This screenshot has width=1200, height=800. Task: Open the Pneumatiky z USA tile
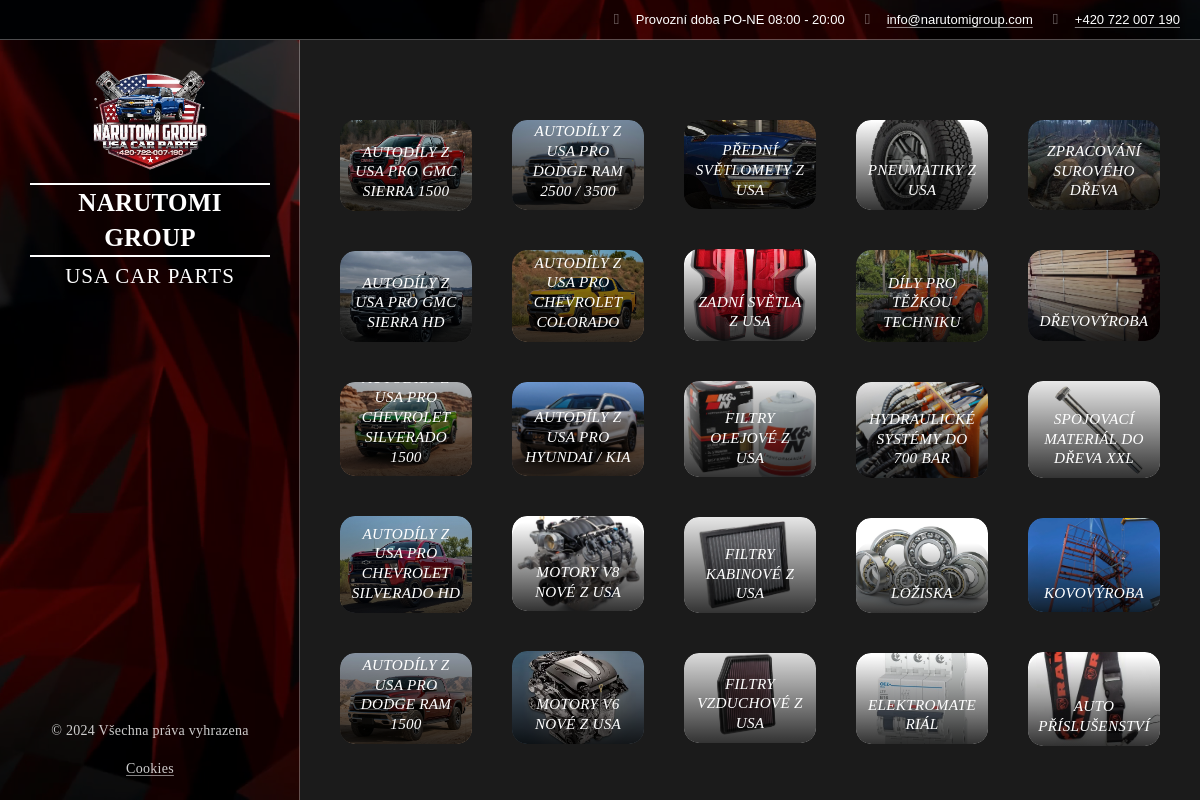922,165
